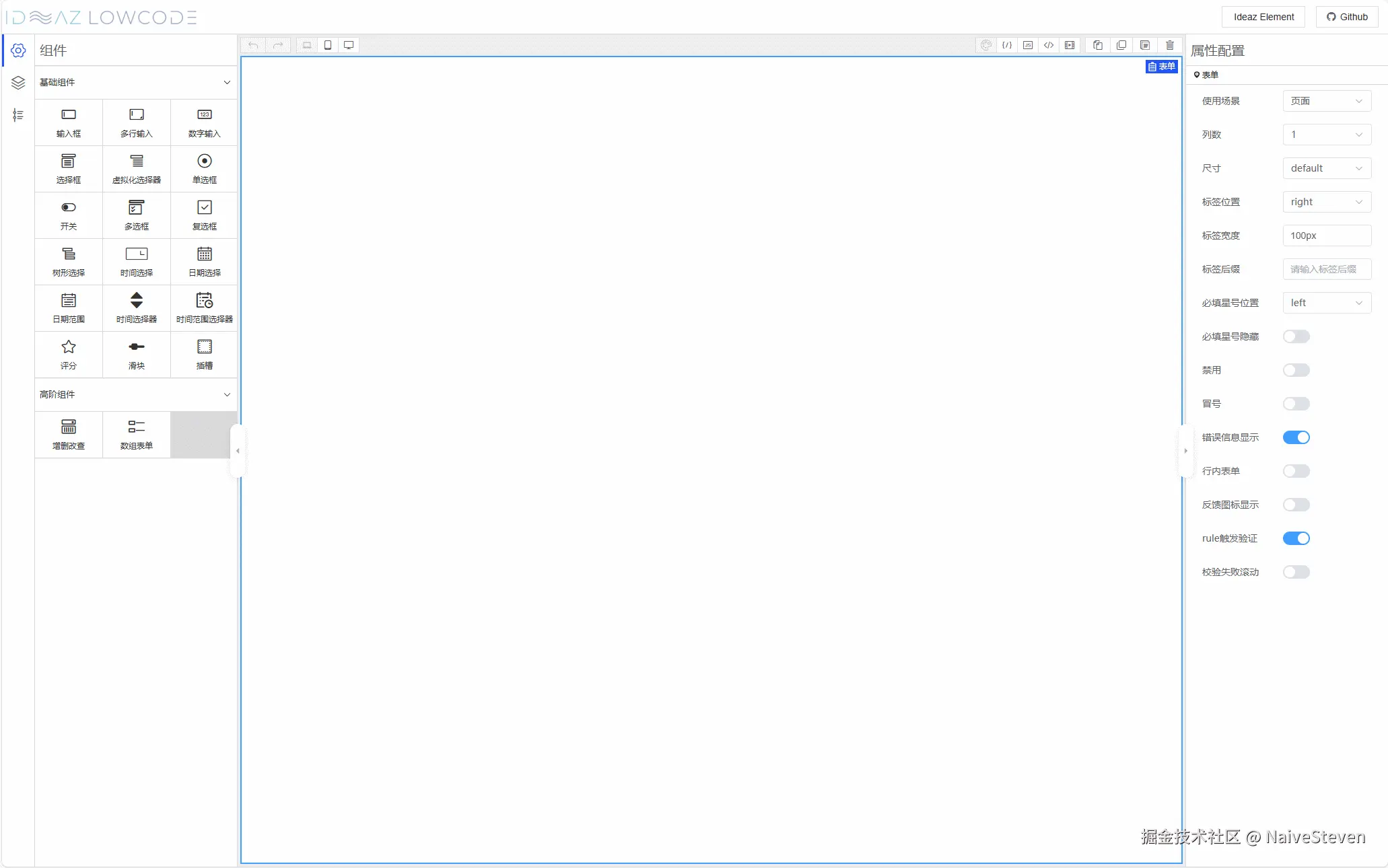Click the Ideaz Element button
Screen dimensions: 1388x868
(1263, 17)
